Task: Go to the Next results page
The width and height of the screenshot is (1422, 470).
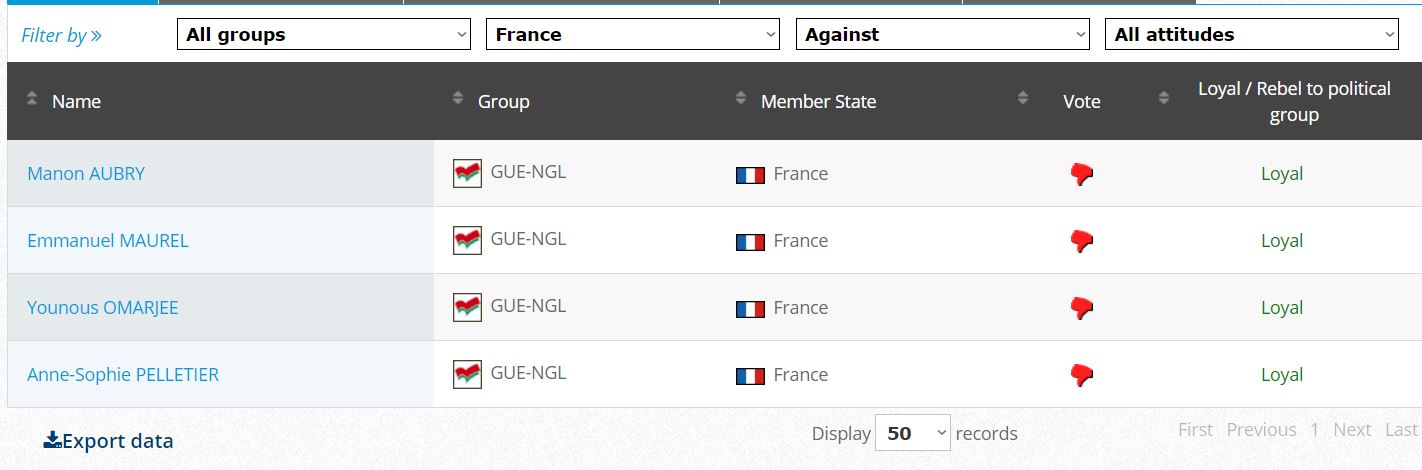Action: pos(1352,430)
